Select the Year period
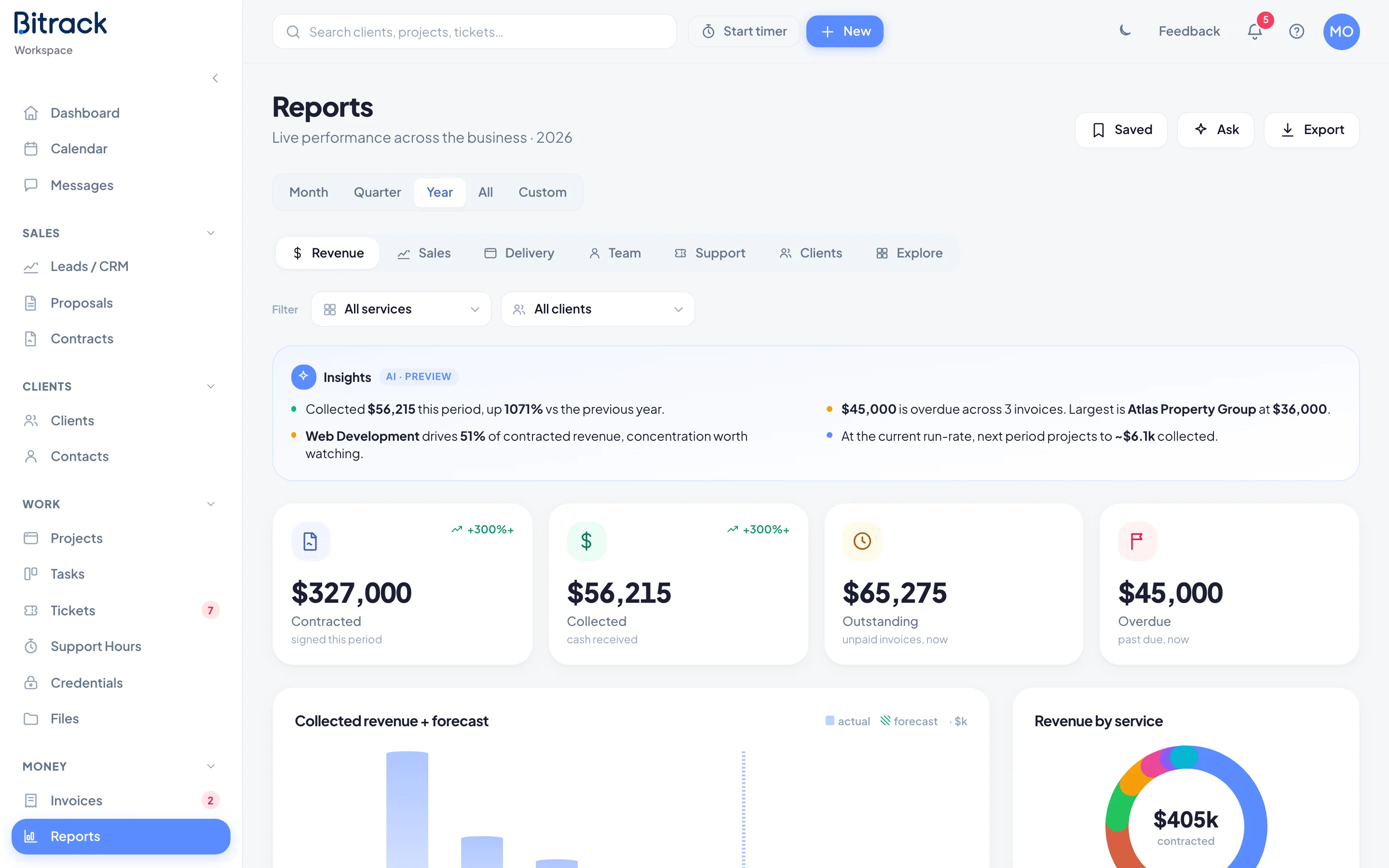This screenshot has width=1389, height=868. [x=440, y=192]
